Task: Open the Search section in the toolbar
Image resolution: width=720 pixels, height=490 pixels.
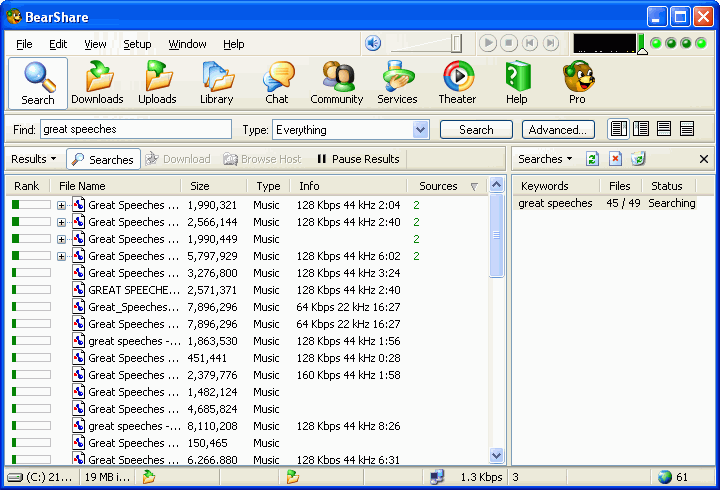Action: click(38, 84)
